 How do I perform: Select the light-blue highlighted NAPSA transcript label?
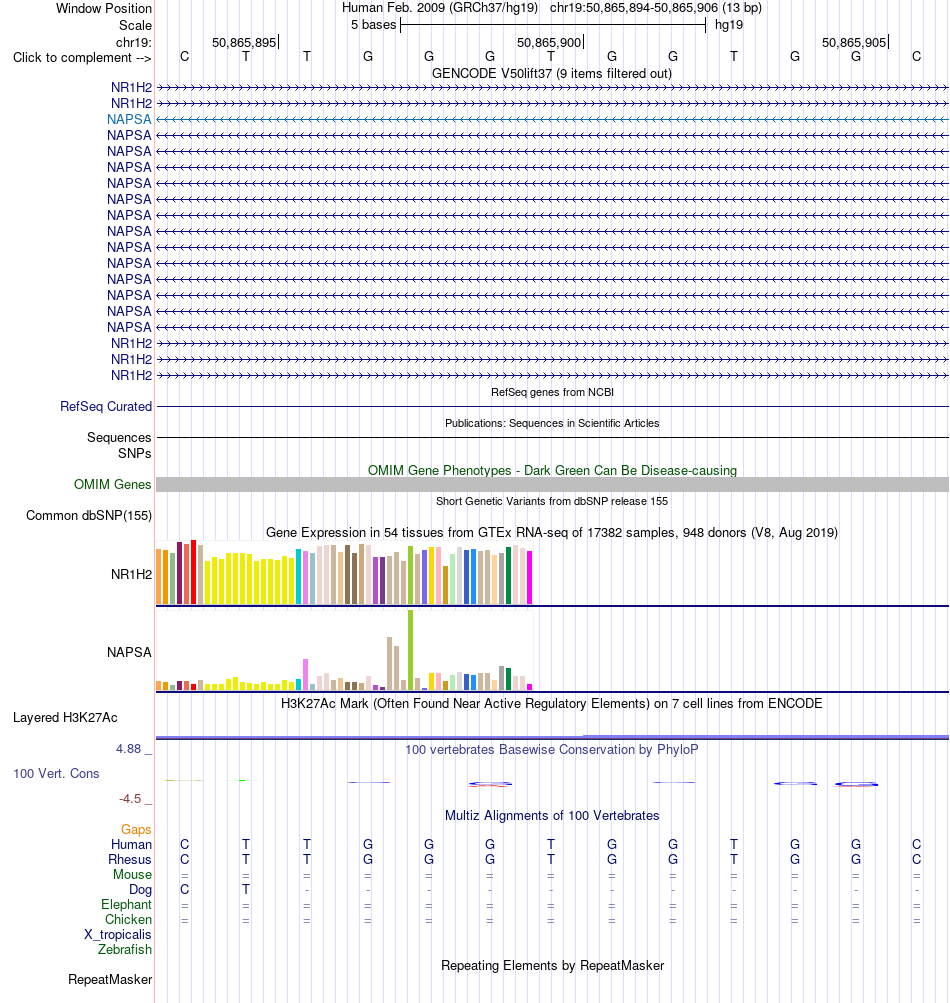click(129, 120)
